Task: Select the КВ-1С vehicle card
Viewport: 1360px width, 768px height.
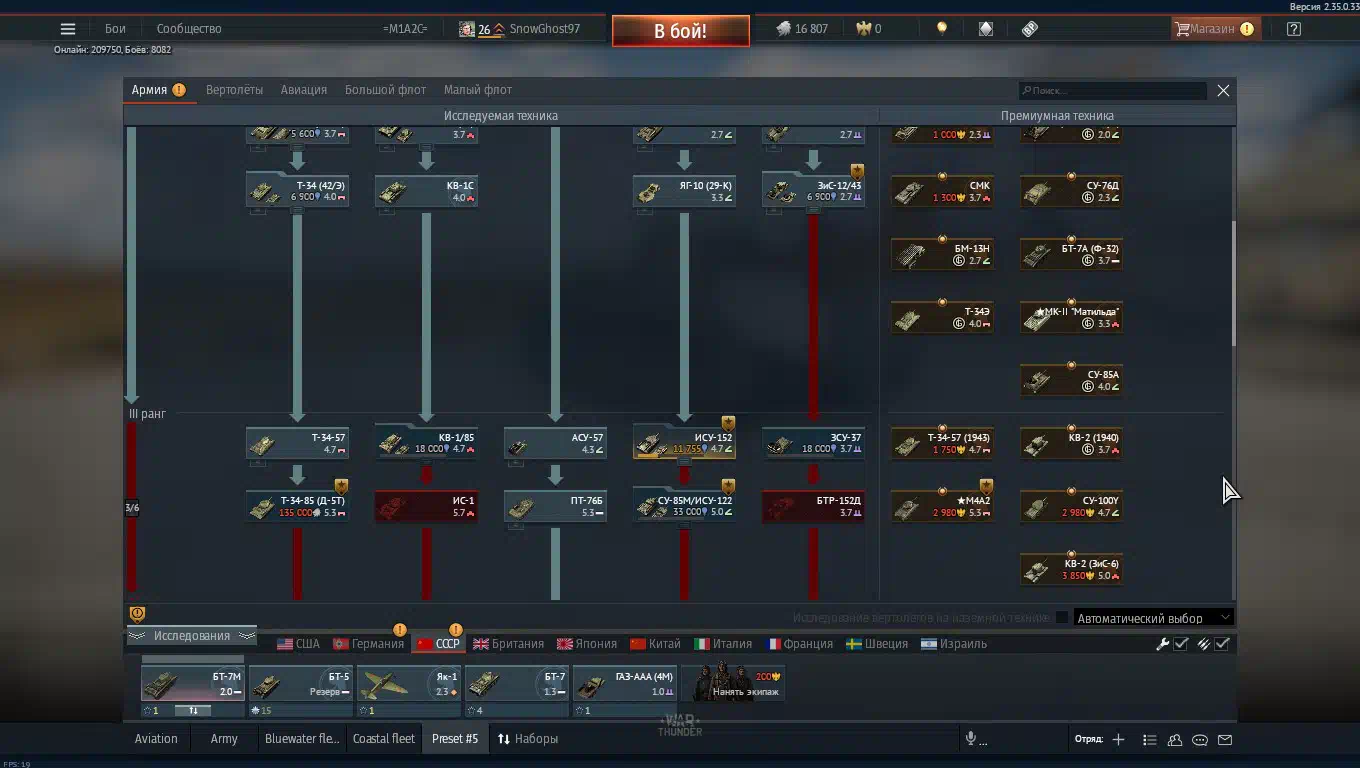Action: (x=426, y=191)
